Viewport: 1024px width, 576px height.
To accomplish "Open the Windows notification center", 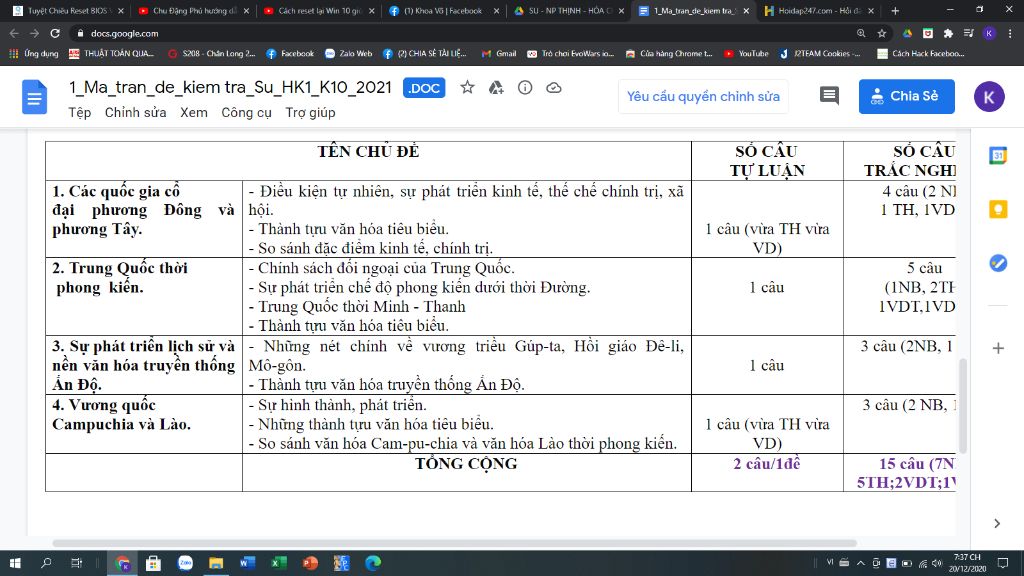I will 1004,563.
